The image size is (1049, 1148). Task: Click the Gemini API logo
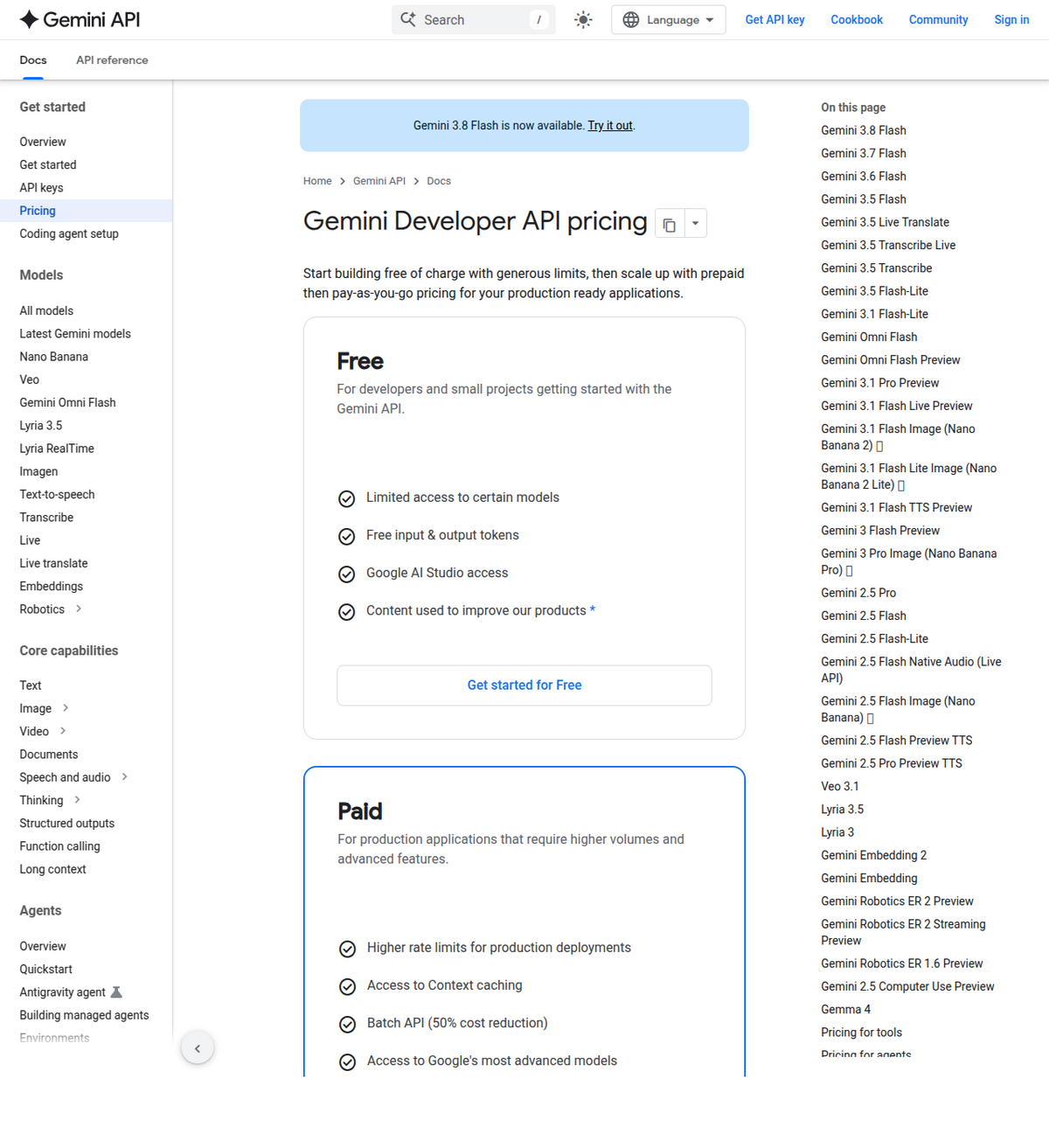click(80, 19)
